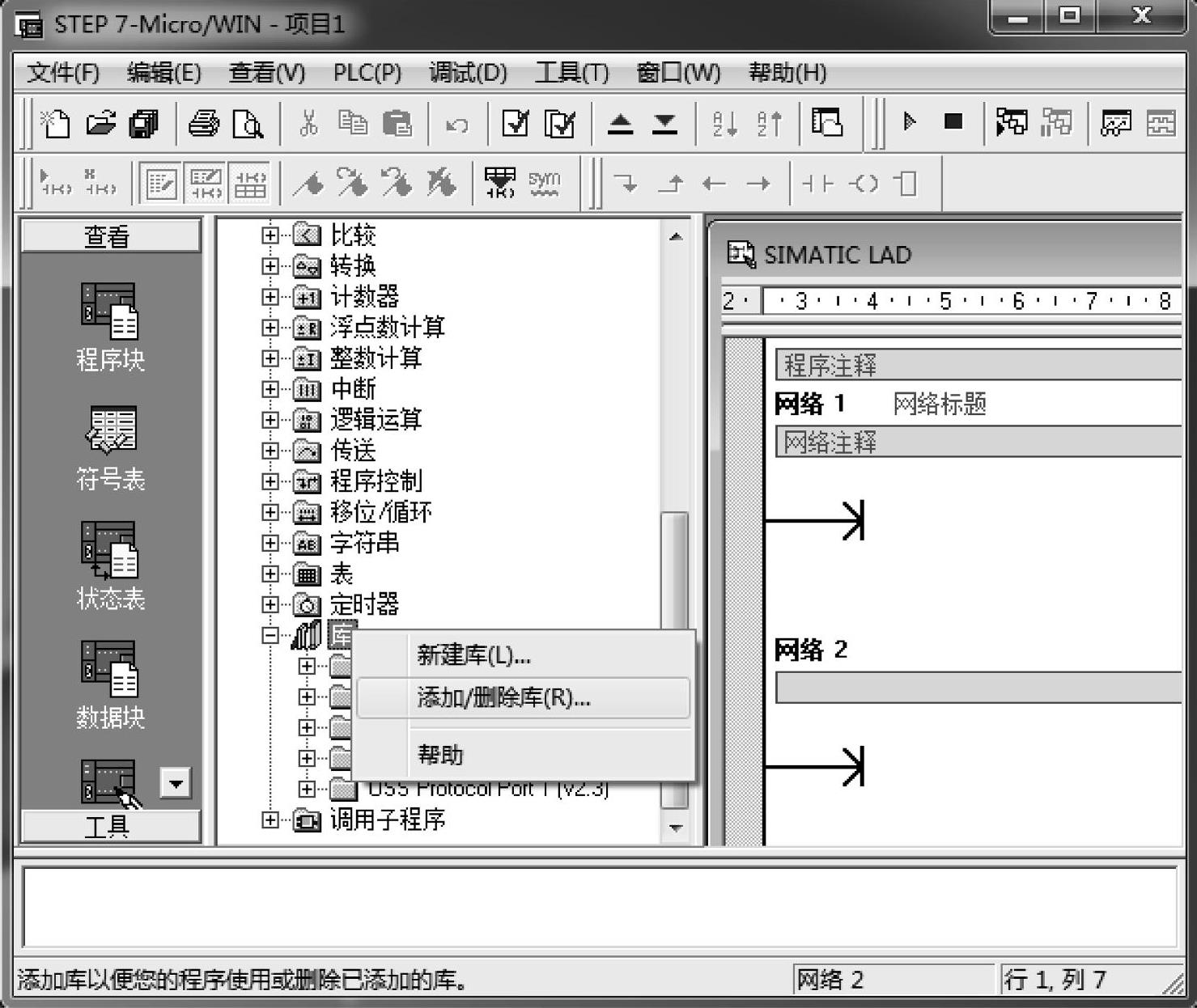Click the 工具 navigation bar button

(110, 826)
